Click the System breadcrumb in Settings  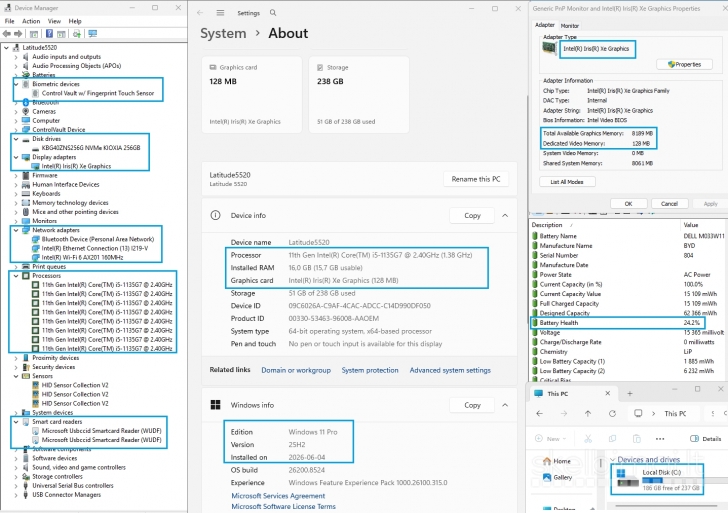tap(223, 33)
